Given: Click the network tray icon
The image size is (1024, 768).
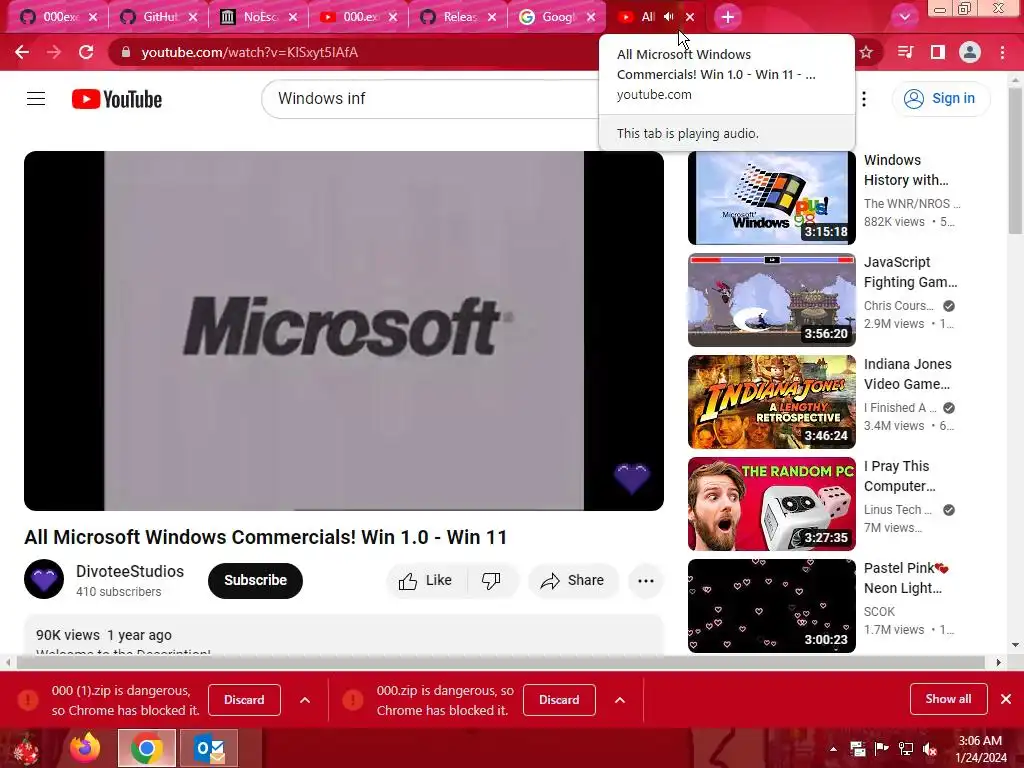Looking at the screenshot, I should [906, 749].
